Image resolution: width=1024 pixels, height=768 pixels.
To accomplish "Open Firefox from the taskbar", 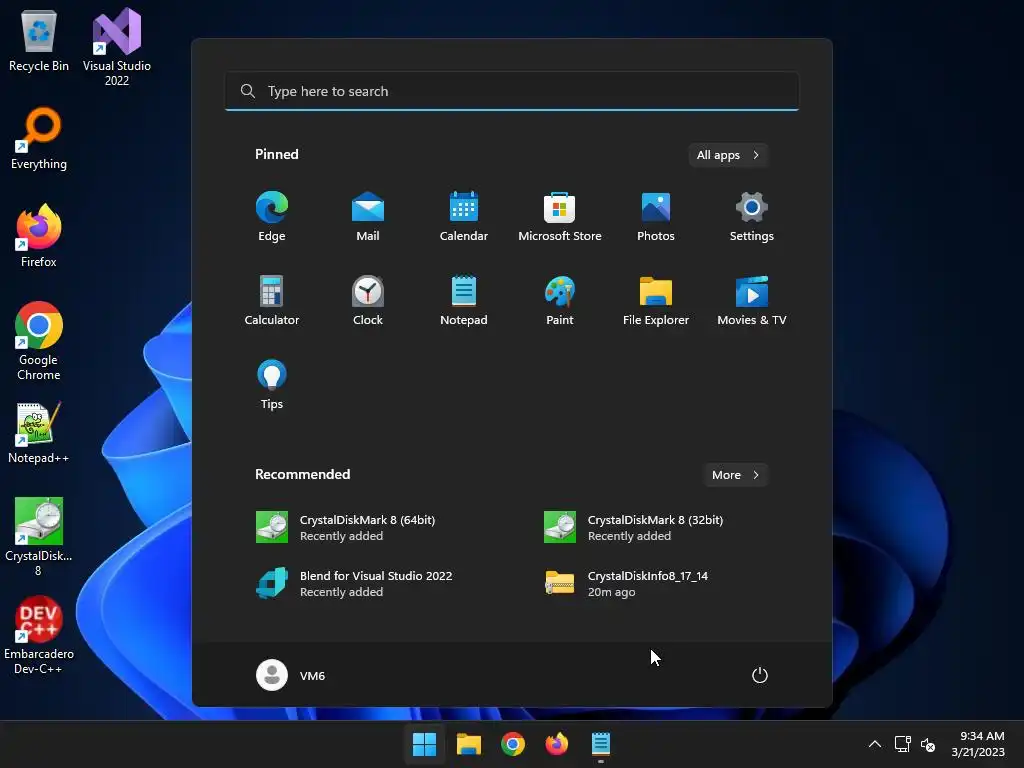I will (557, 744).
